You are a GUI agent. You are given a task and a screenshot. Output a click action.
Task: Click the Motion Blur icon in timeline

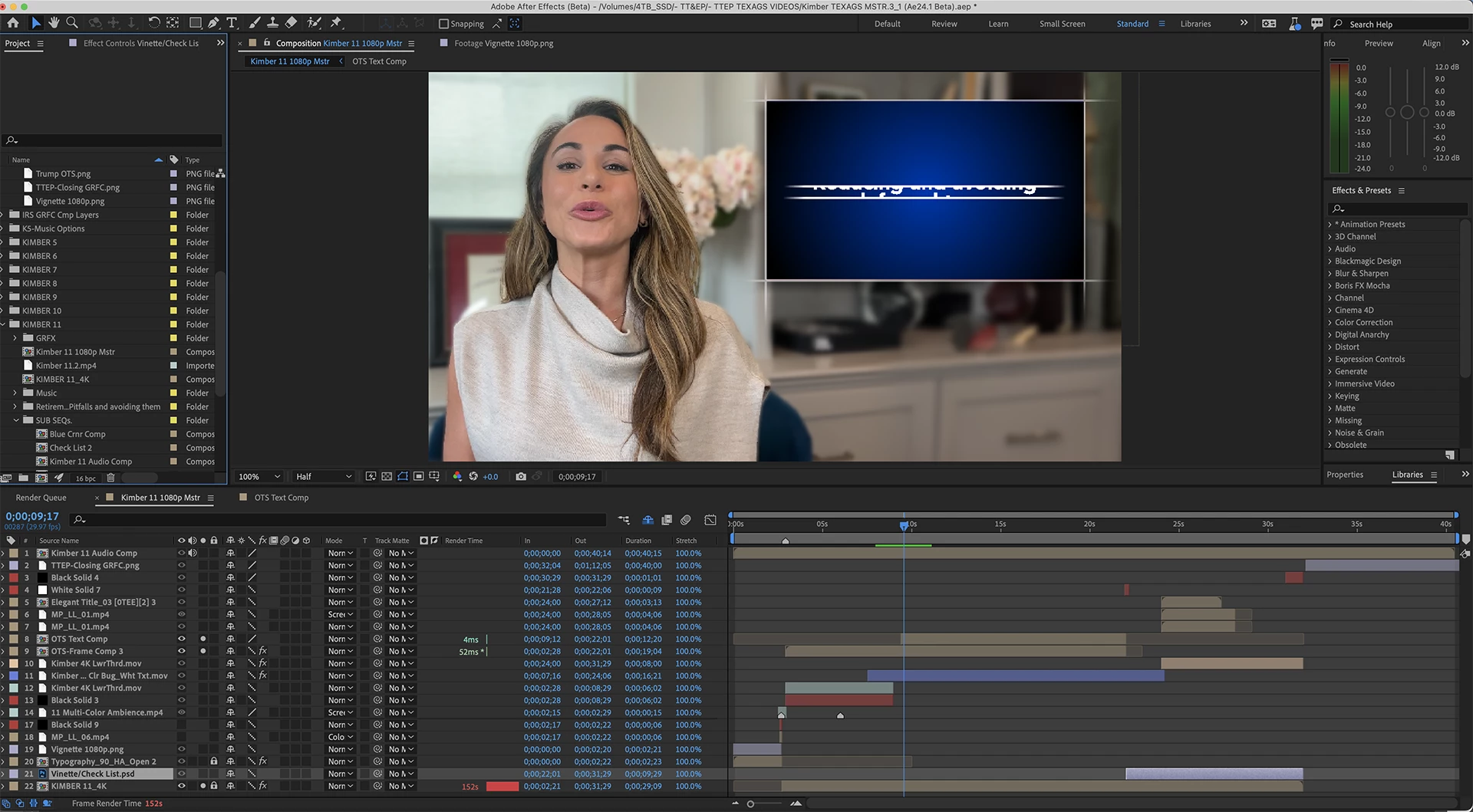point(686,520)
